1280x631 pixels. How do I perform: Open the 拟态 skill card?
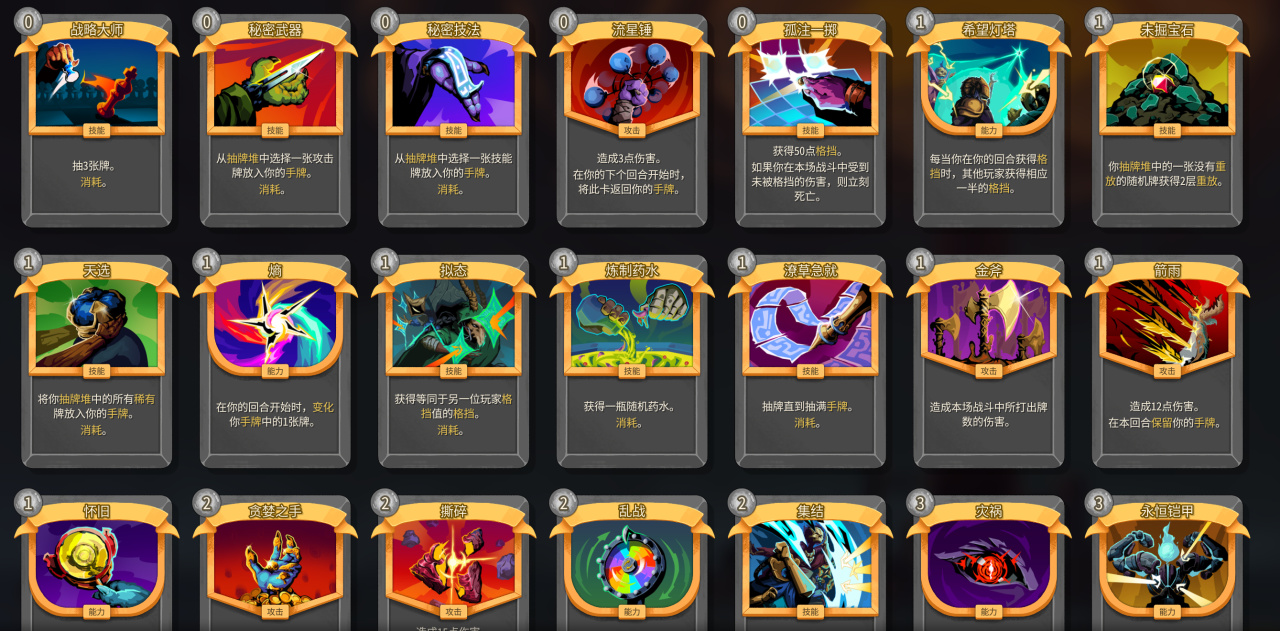coord(454,359)
